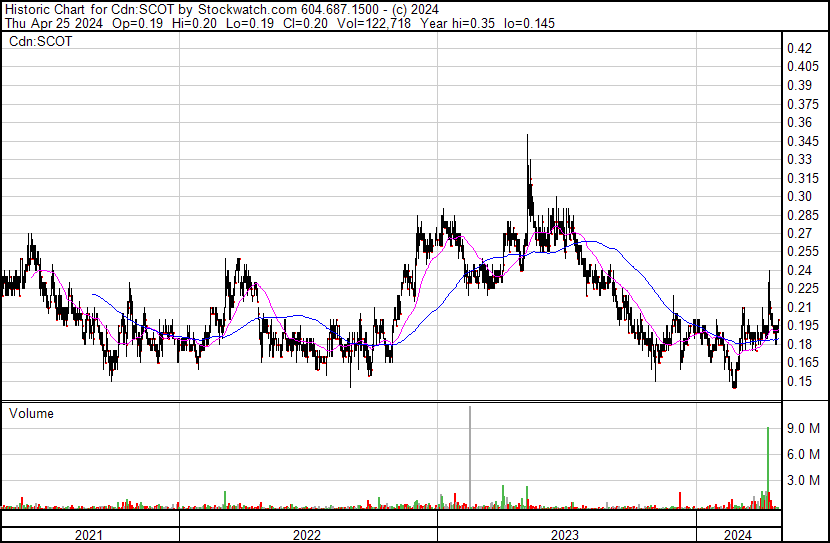The width and height of the screenshot is (830, 543).
Task: Click the 0.42 price axis label
Action: pos(799,48)
